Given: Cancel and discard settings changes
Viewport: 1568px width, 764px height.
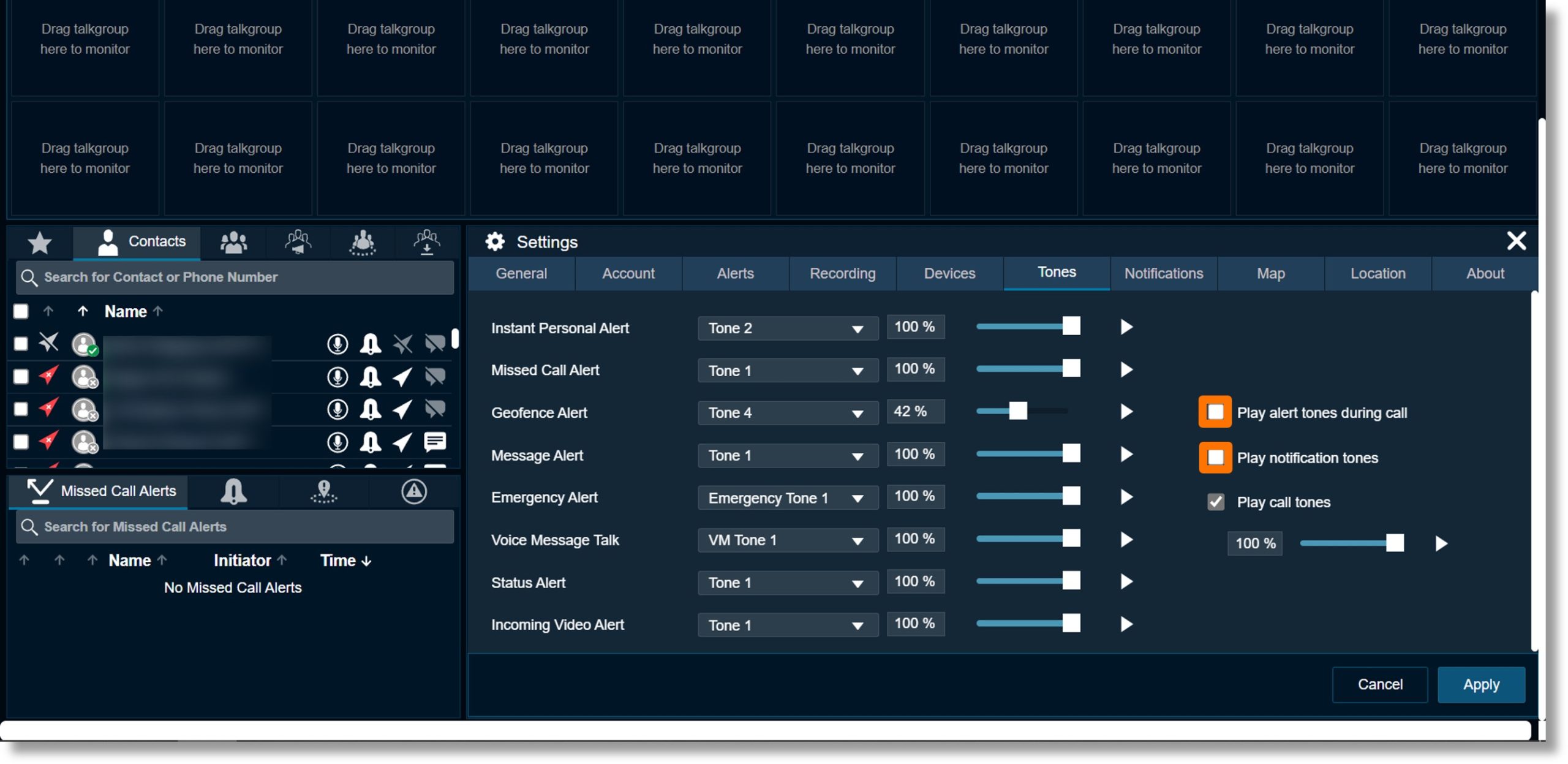Looking at the screenshot, I should pyautogui.click(x=1380, y=683).
